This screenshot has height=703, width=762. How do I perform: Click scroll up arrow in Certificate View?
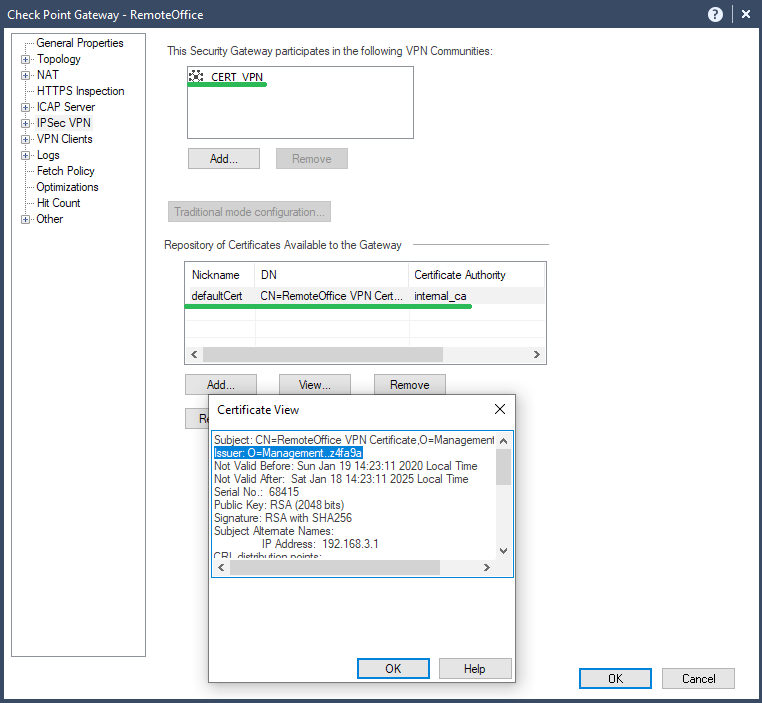[x=503, y=441]
